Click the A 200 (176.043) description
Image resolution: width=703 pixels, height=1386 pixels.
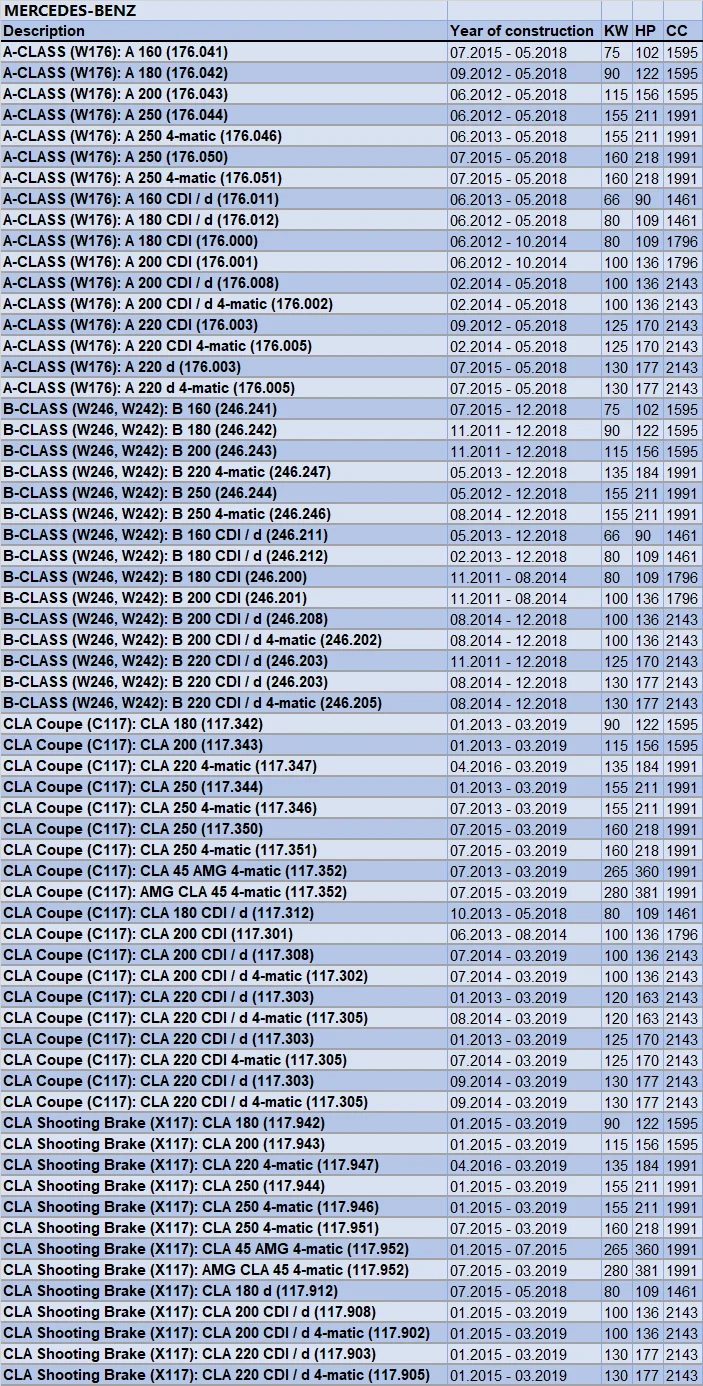pos(223,94)
